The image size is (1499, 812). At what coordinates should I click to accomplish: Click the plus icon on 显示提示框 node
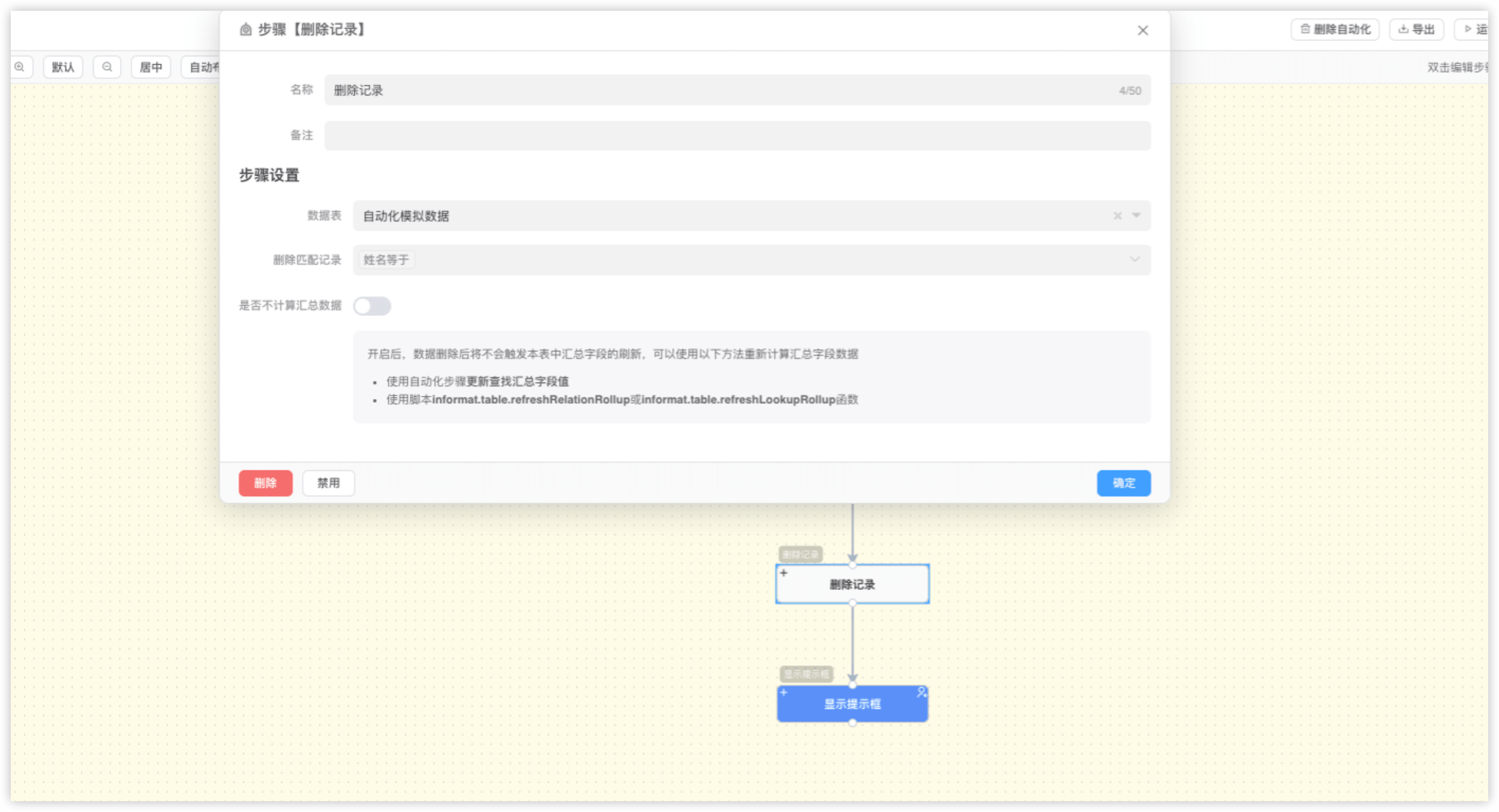[784, 692]
